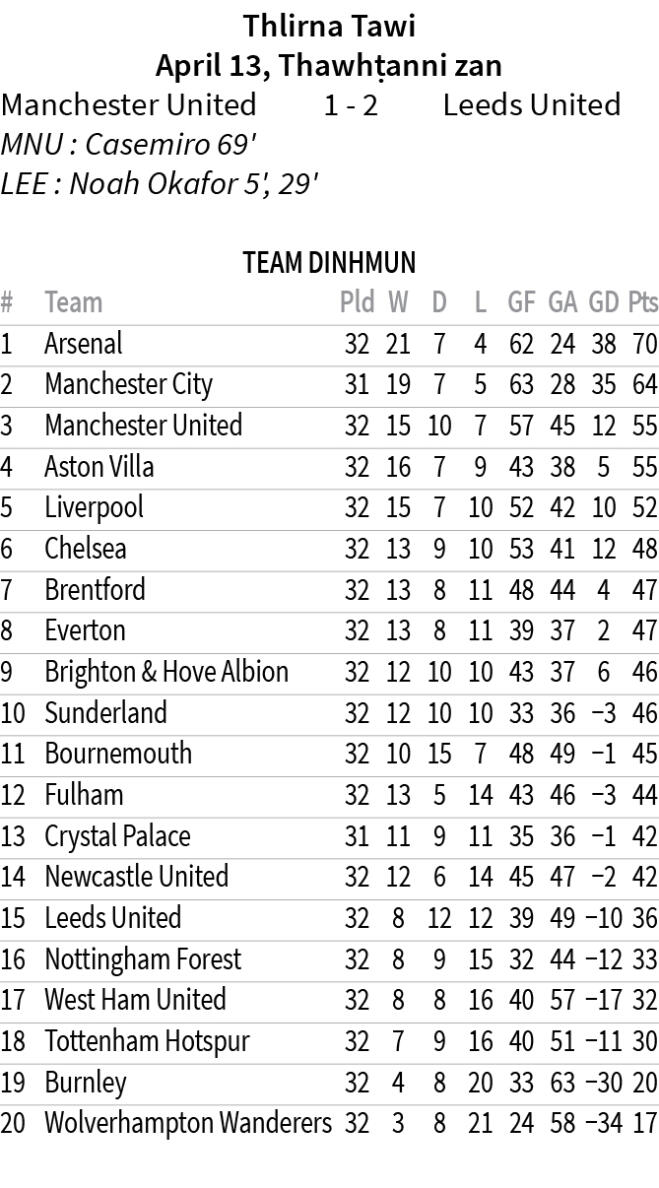This screenshot has width=659, height=1188.
Task: Open the Bournemouth team entry
Action: [x=118, y=754]
